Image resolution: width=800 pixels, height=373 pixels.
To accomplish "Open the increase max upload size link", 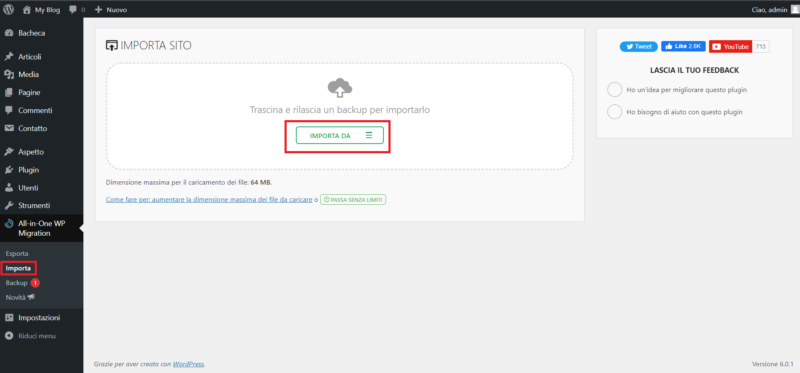I will point(209,200).
